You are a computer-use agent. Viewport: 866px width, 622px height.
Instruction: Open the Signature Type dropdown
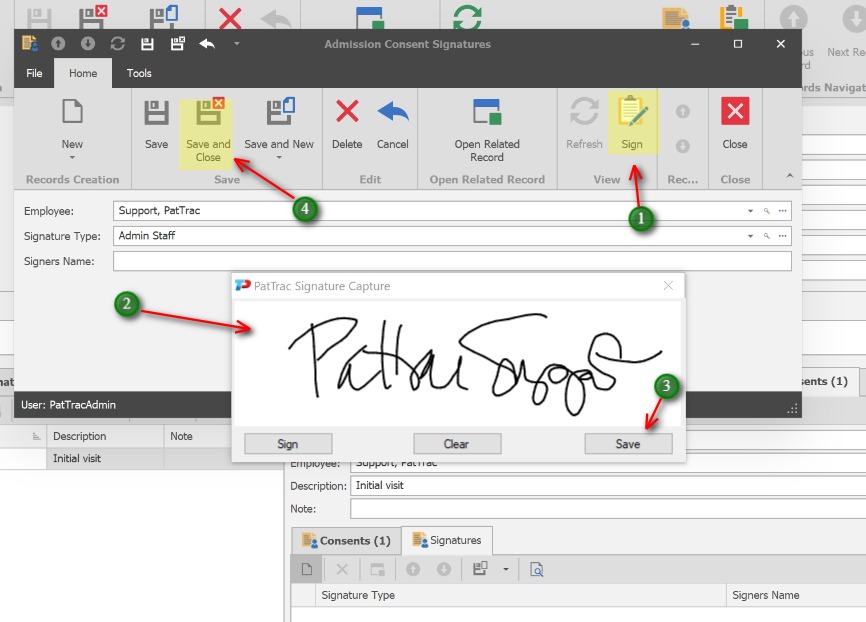pyautogui.click(x=750, y=236)
